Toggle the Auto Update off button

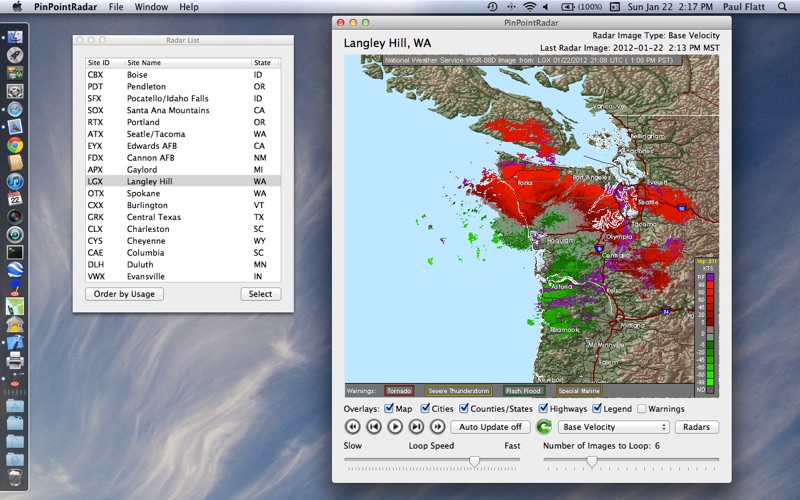point(490,427)
